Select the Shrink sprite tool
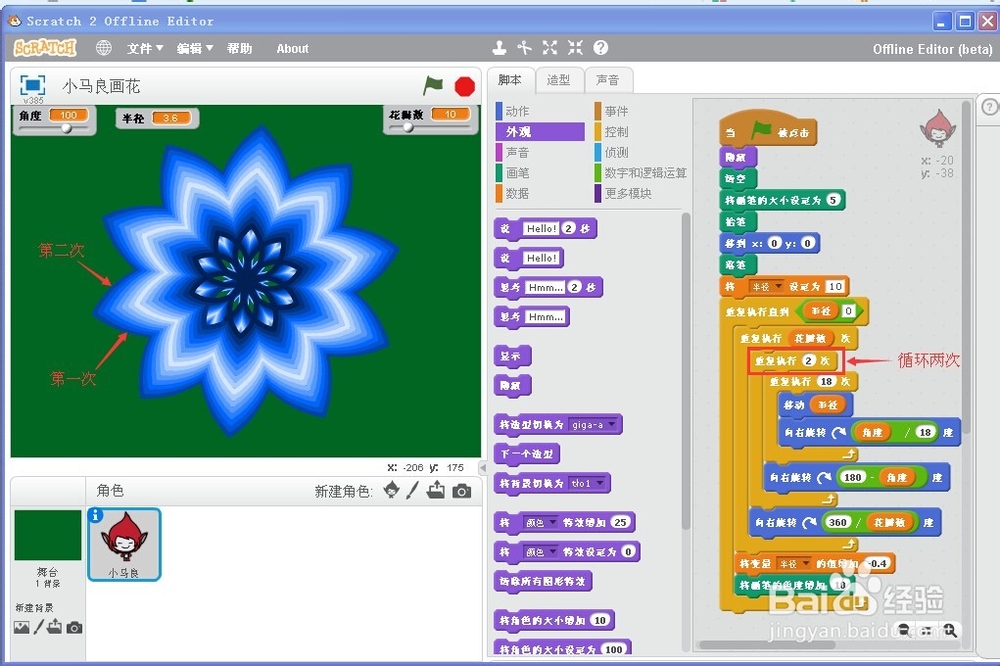This screenshot has height=666, width=1000. 575,47
